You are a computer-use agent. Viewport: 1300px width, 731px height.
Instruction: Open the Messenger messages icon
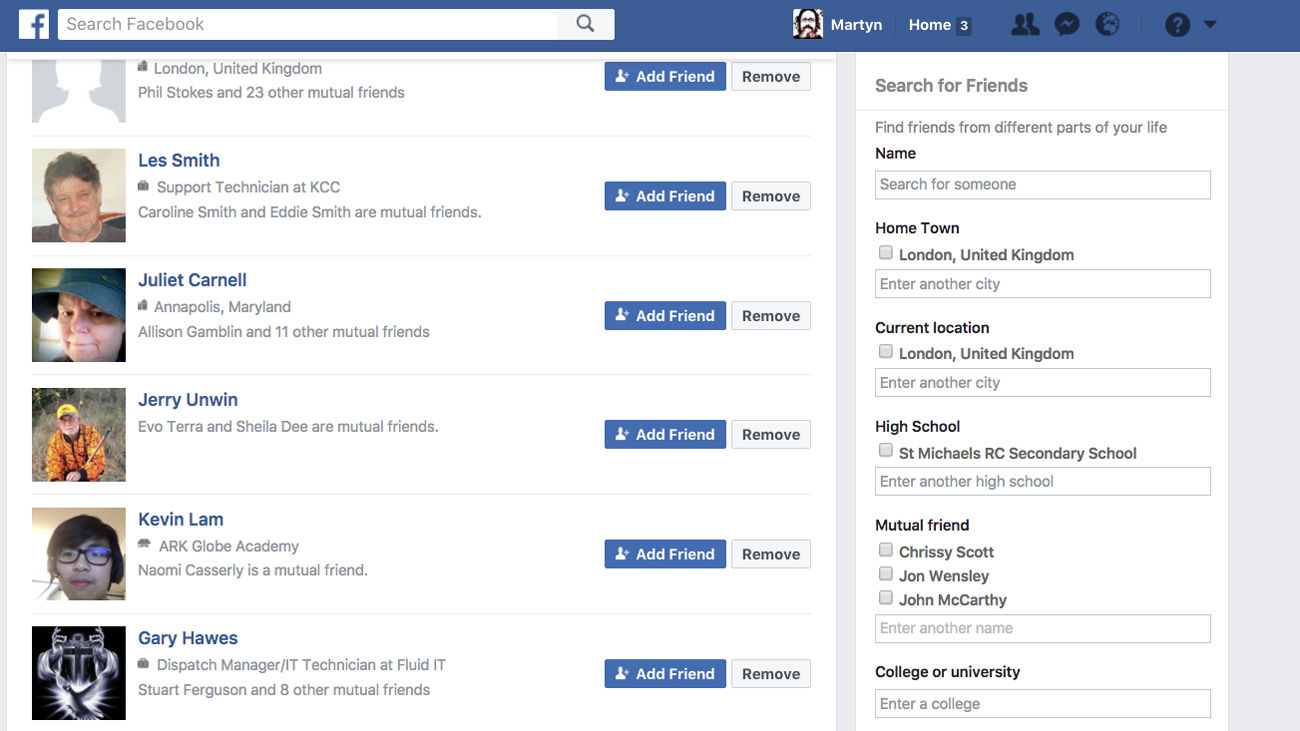coord(1067,25)
